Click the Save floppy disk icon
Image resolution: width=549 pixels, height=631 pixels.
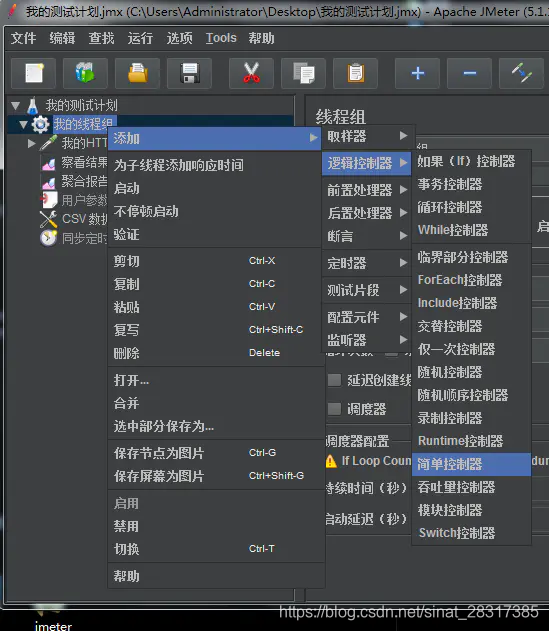(190, 73)
